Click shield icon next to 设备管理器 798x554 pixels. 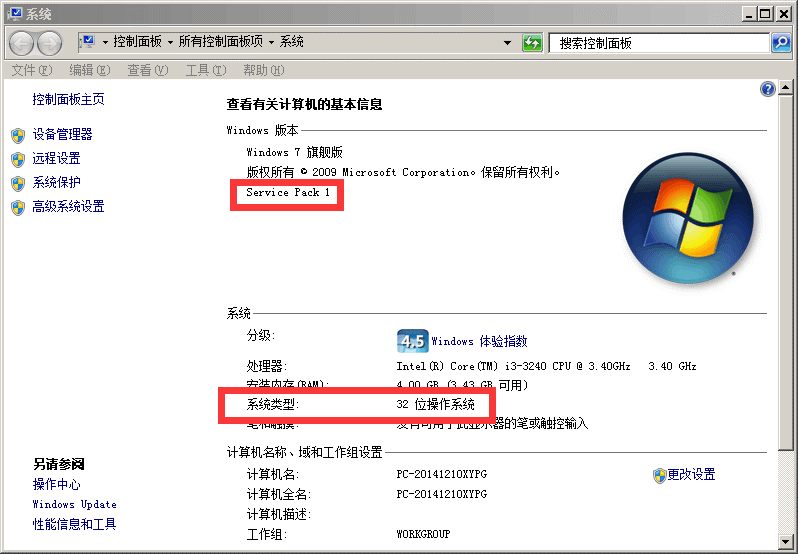[18, 135]
